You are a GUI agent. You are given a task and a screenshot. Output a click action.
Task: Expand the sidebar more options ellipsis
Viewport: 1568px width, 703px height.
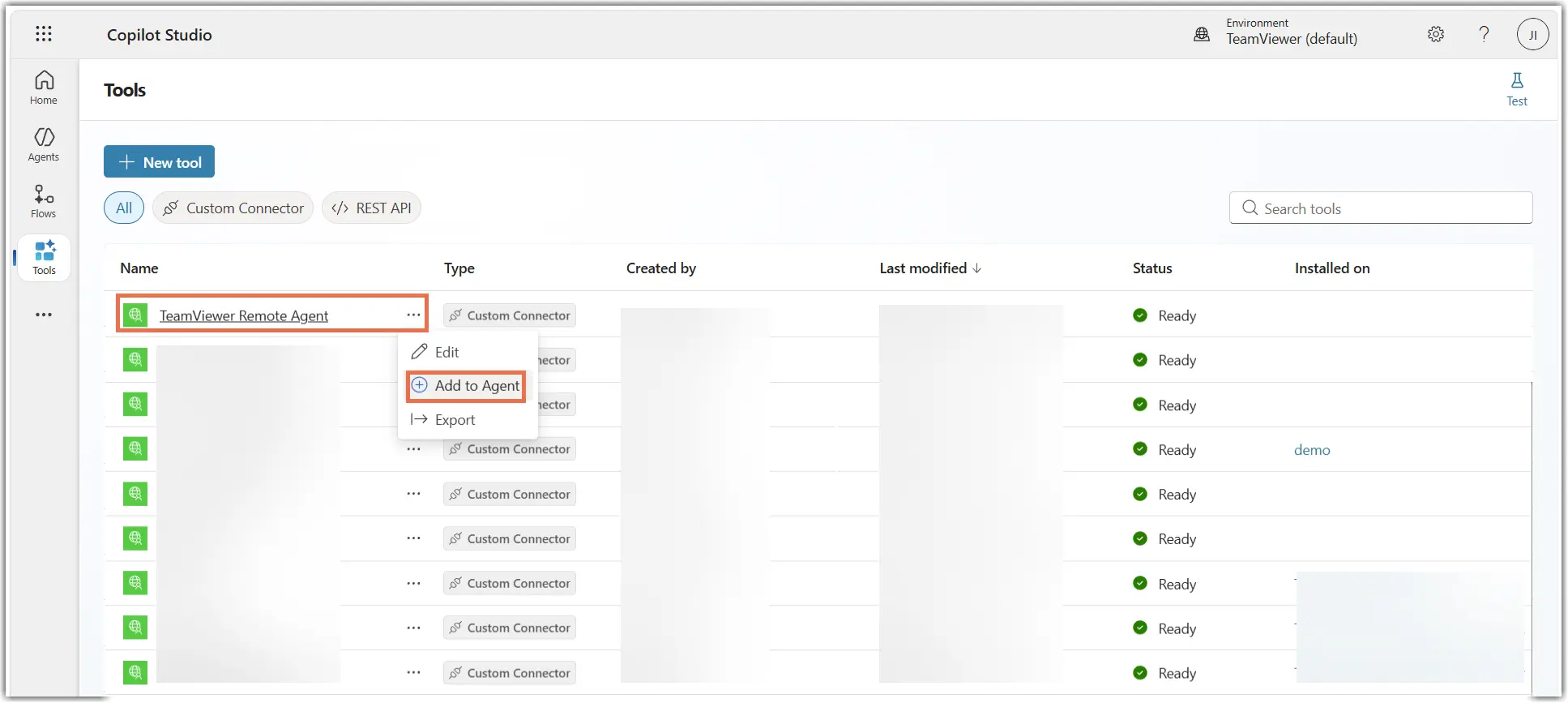[44, 315]
